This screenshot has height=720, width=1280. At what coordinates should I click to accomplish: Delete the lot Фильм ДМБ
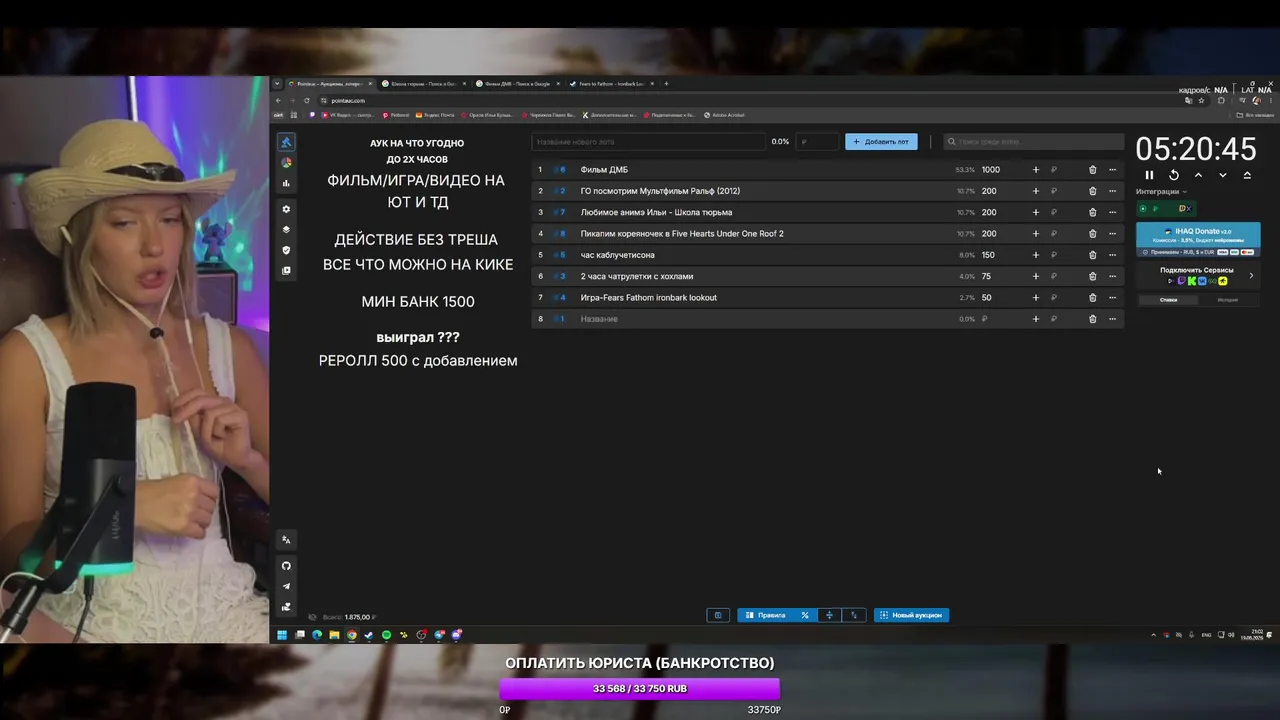(x=1092, y=170)
